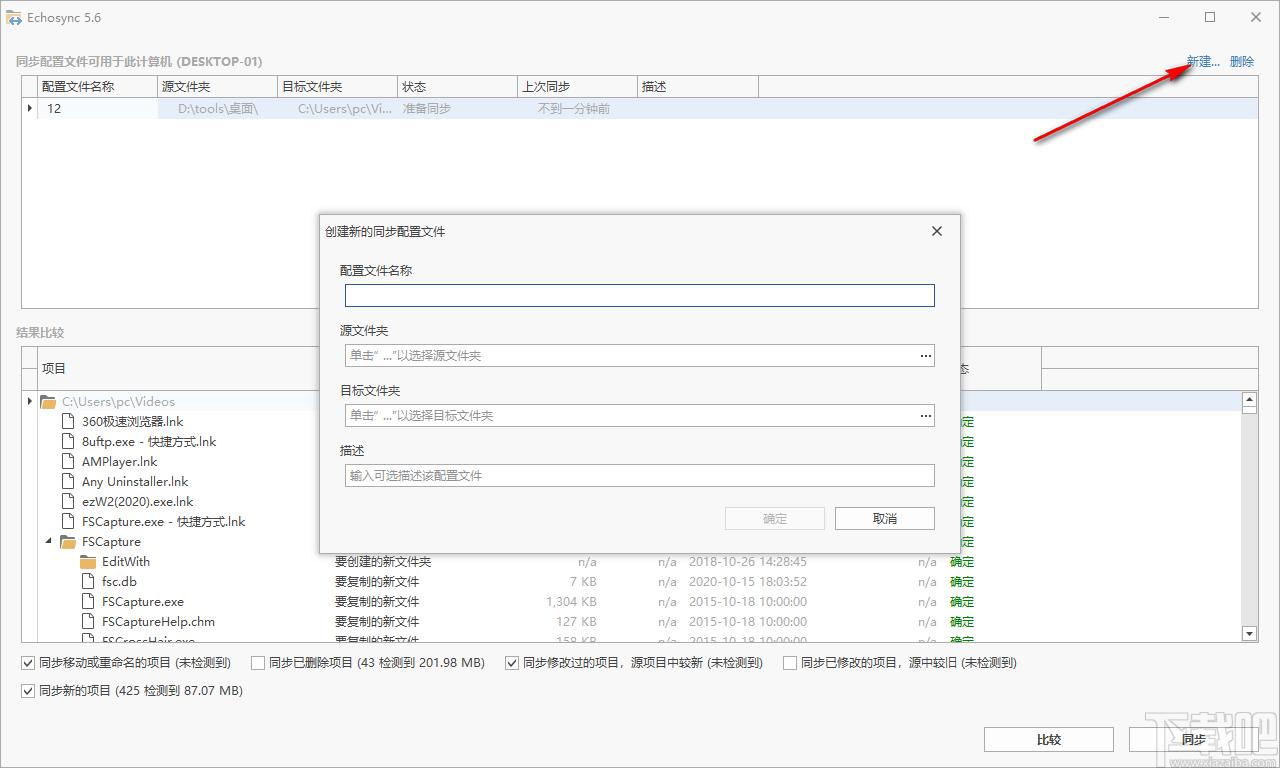The width and height of the screenshot is (1280, 768).
Task: Click the 1,304 KB size cell
Action: [x=572, y=601]
